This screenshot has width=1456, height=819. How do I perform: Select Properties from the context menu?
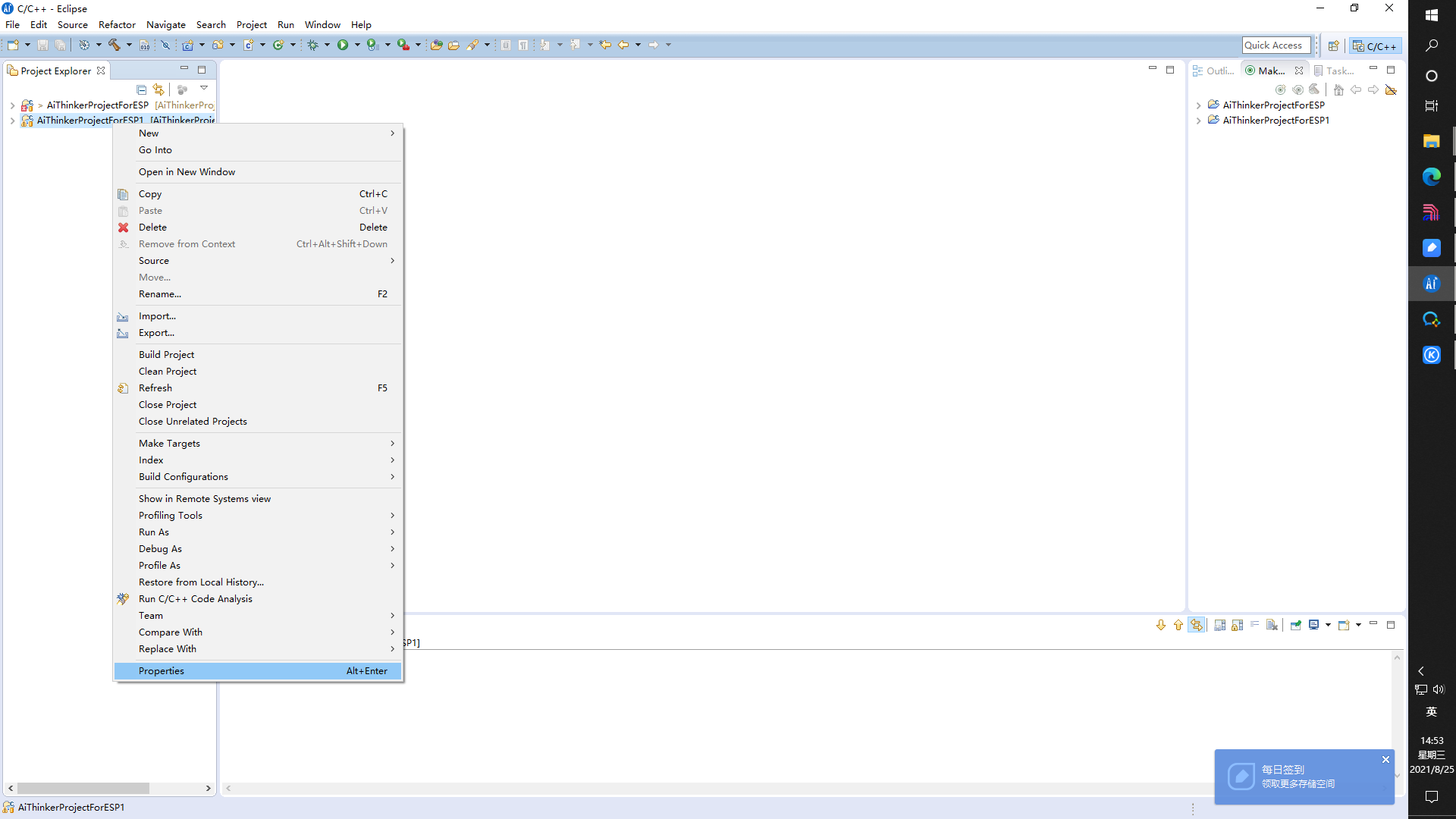[x=162, y=671]
